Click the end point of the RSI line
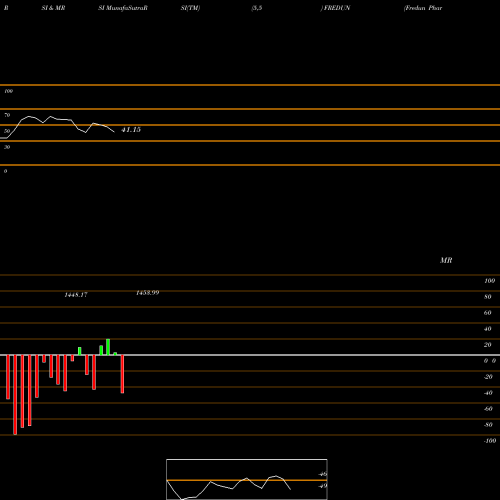 tap(114, 132)
